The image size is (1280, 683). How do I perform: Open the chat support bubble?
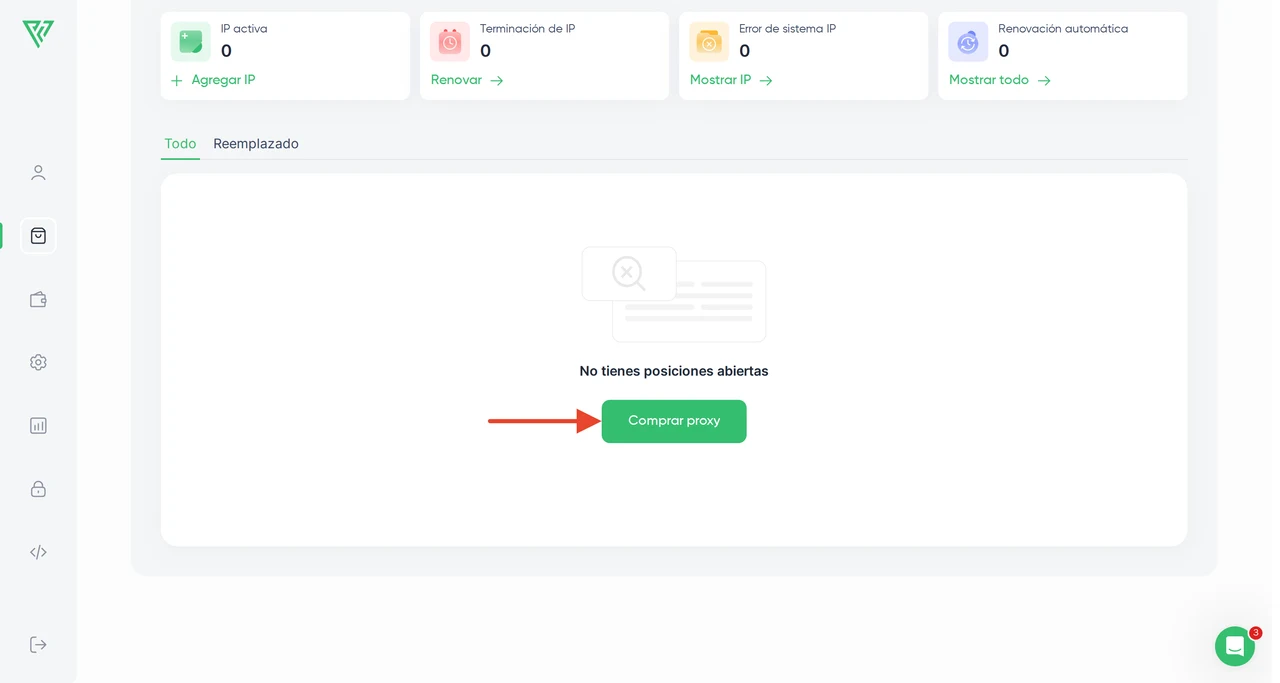tap(1235, 646)
